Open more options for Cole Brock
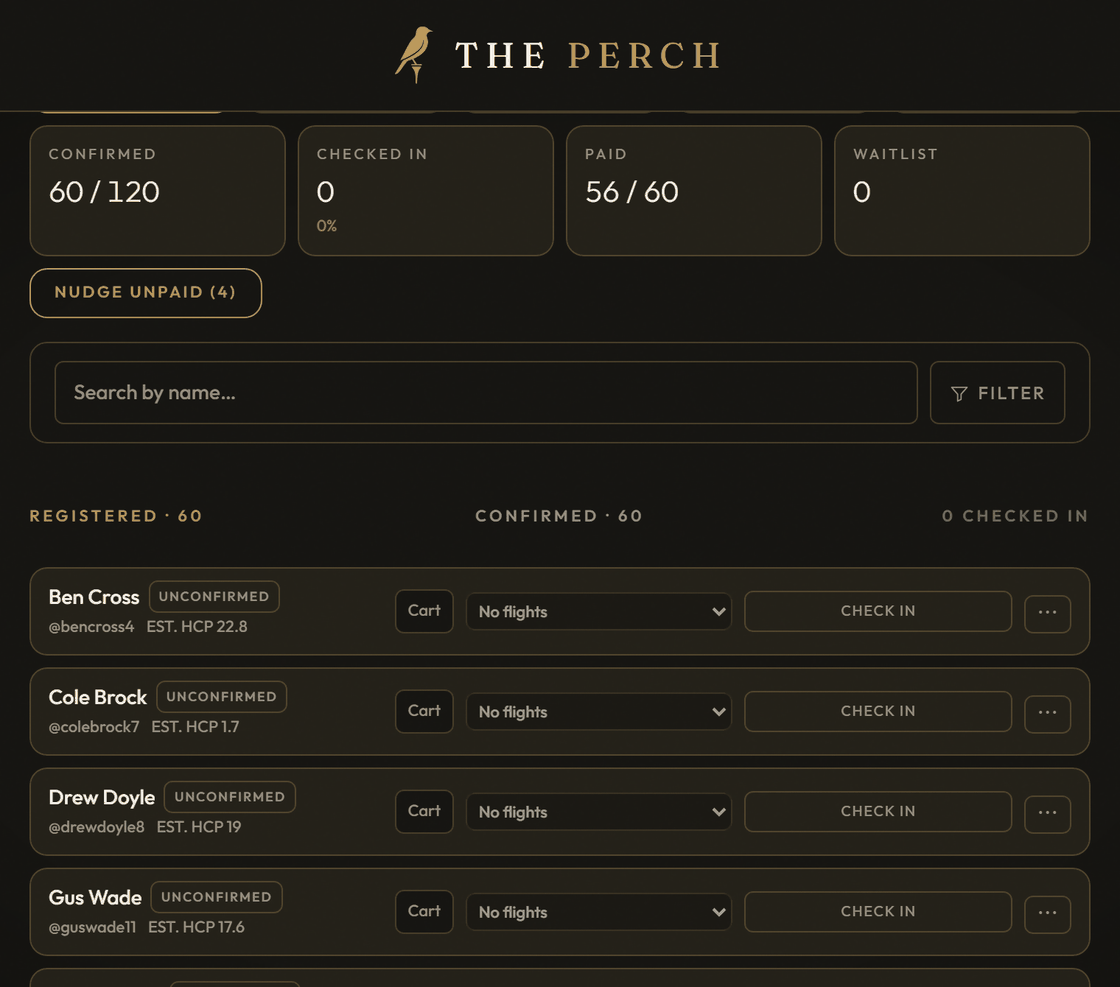1120x987 pixels. pos(1047,713)
